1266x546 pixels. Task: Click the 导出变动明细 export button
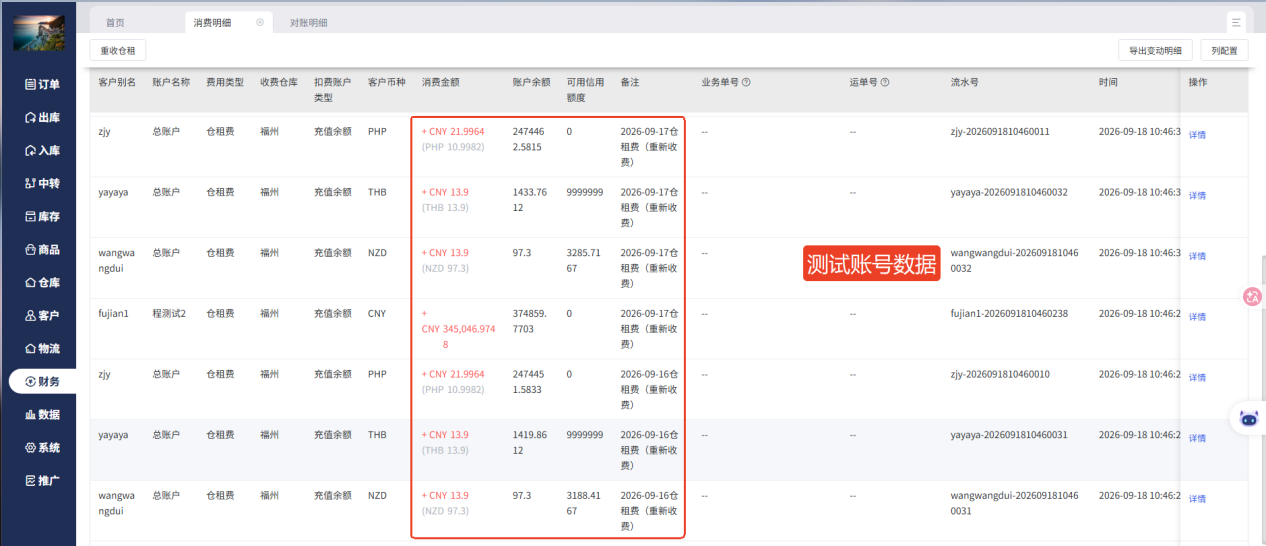(x=1155, y=50)
